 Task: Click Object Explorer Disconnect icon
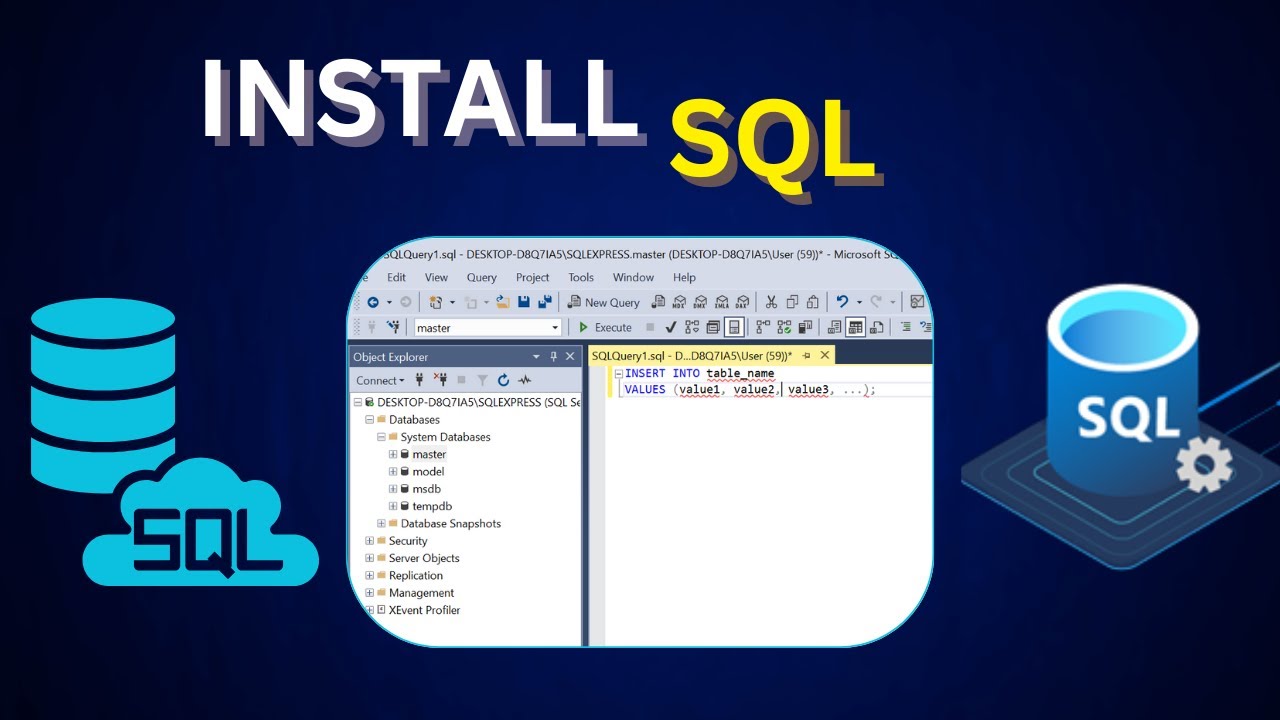[441, 380]
